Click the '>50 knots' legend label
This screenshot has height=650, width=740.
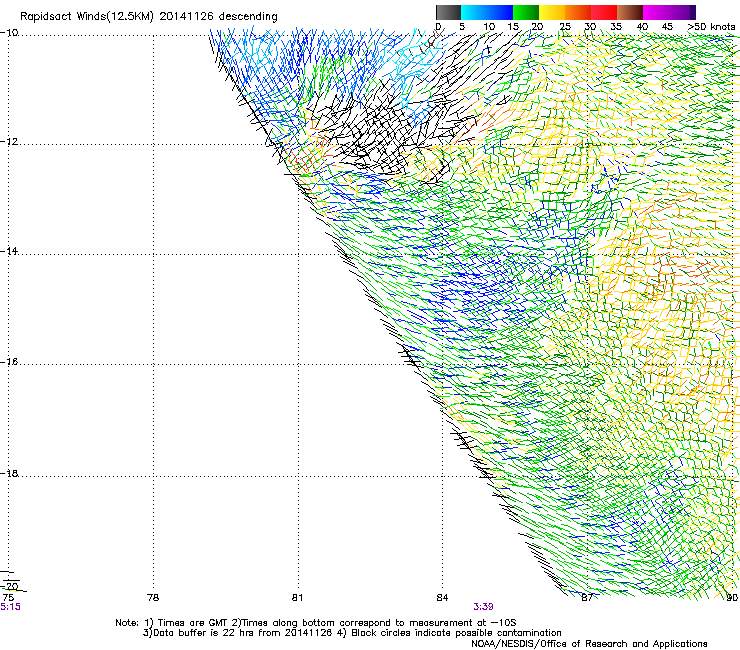(x=711, y=27)
